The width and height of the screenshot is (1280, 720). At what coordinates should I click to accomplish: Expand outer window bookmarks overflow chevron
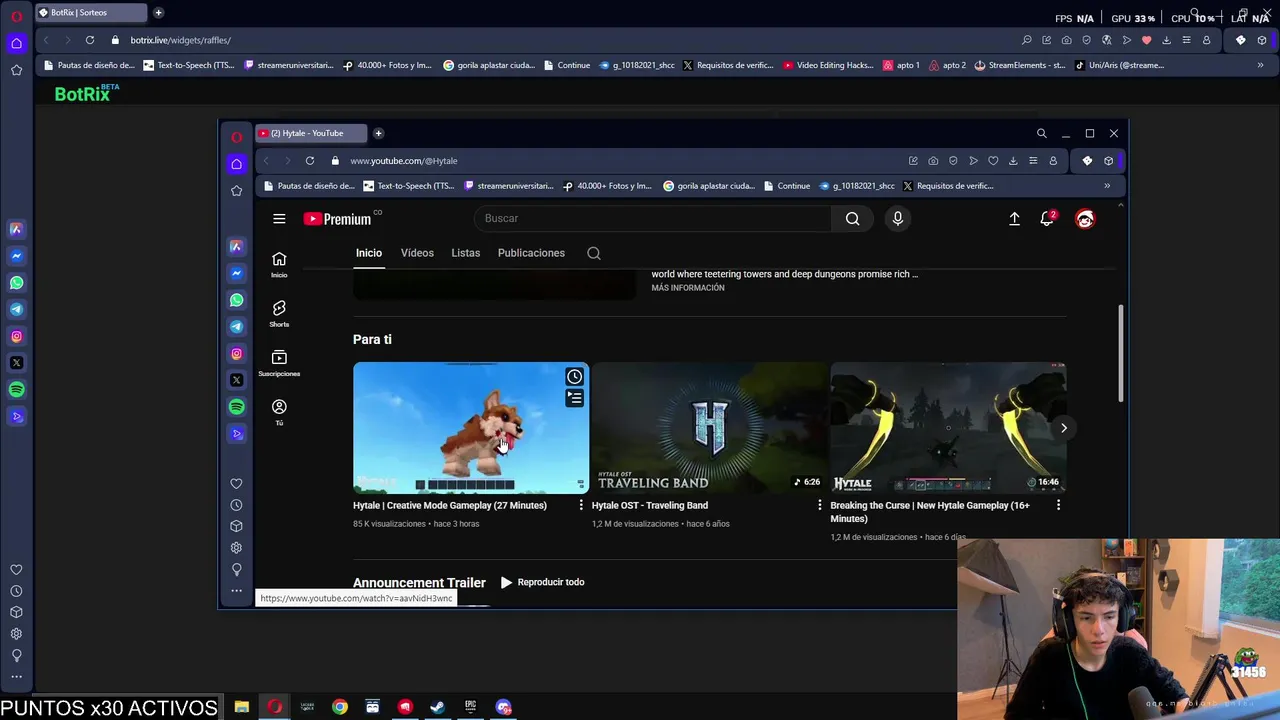pos(1260,65)
